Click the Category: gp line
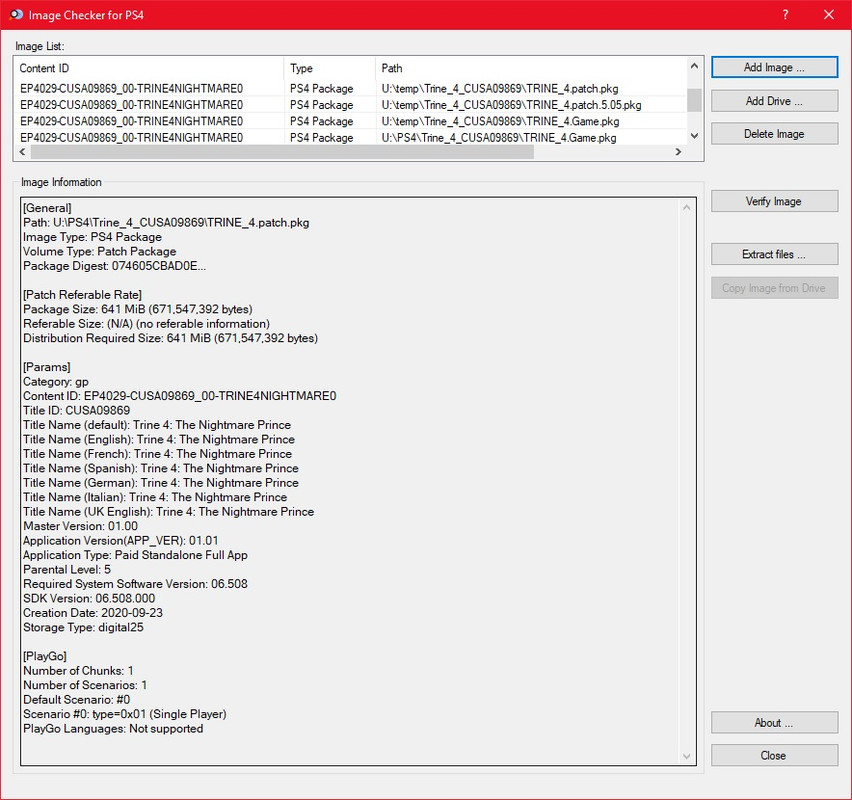 coord(56,382)
